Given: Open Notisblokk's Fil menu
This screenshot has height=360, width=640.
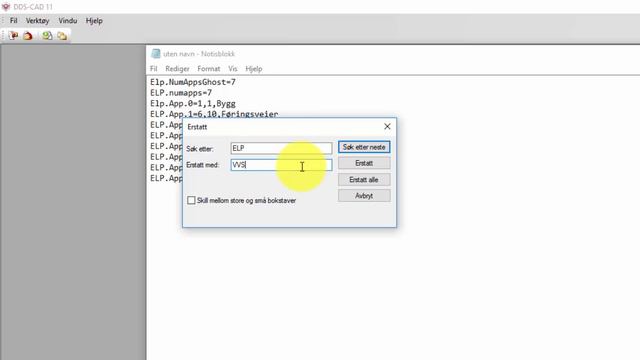Looking at the screenshot, I should pos(154,69).
